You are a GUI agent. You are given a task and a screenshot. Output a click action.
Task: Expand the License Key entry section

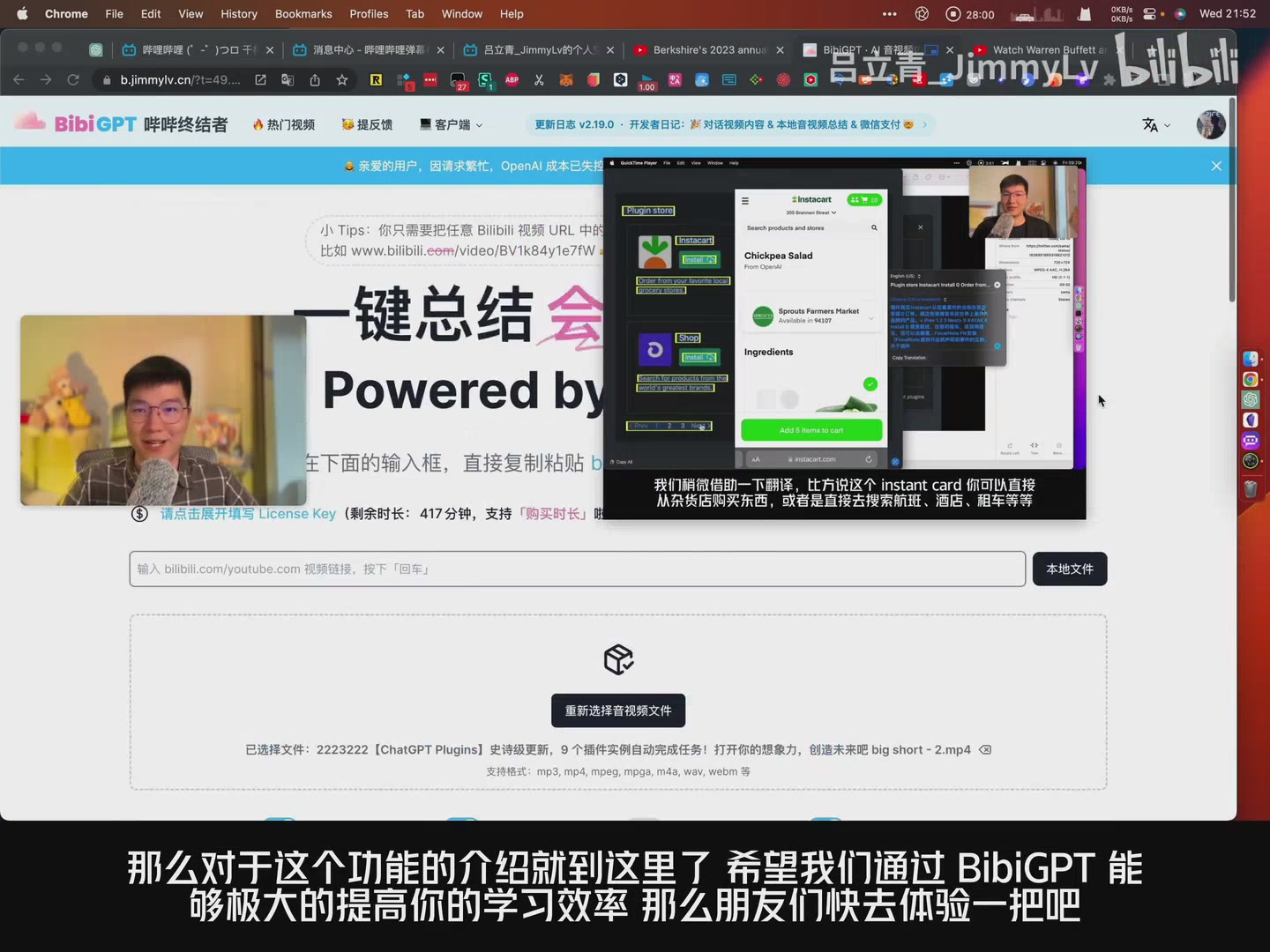(248, 514)
